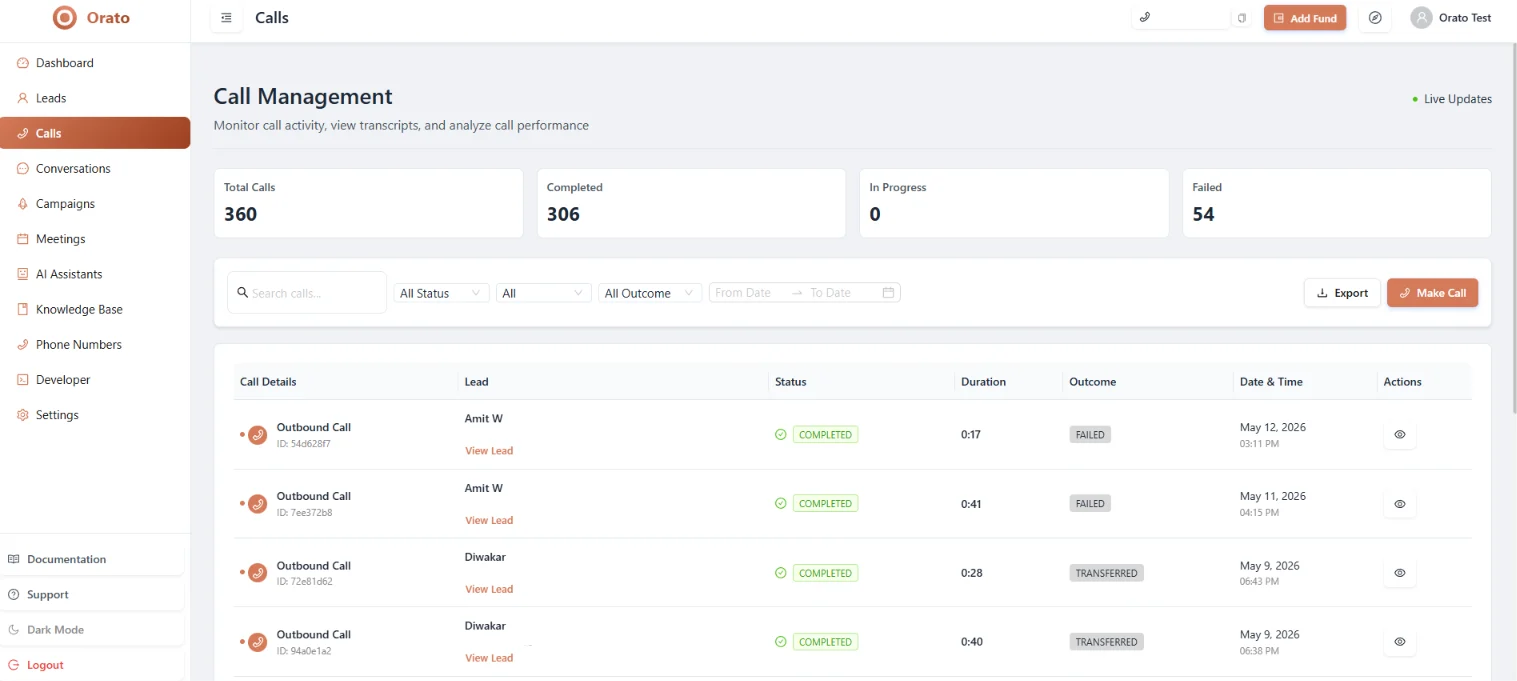Click the Add Fund button
The height and width of the screenshot is (681, 1517).
(x=1305, y=18)
